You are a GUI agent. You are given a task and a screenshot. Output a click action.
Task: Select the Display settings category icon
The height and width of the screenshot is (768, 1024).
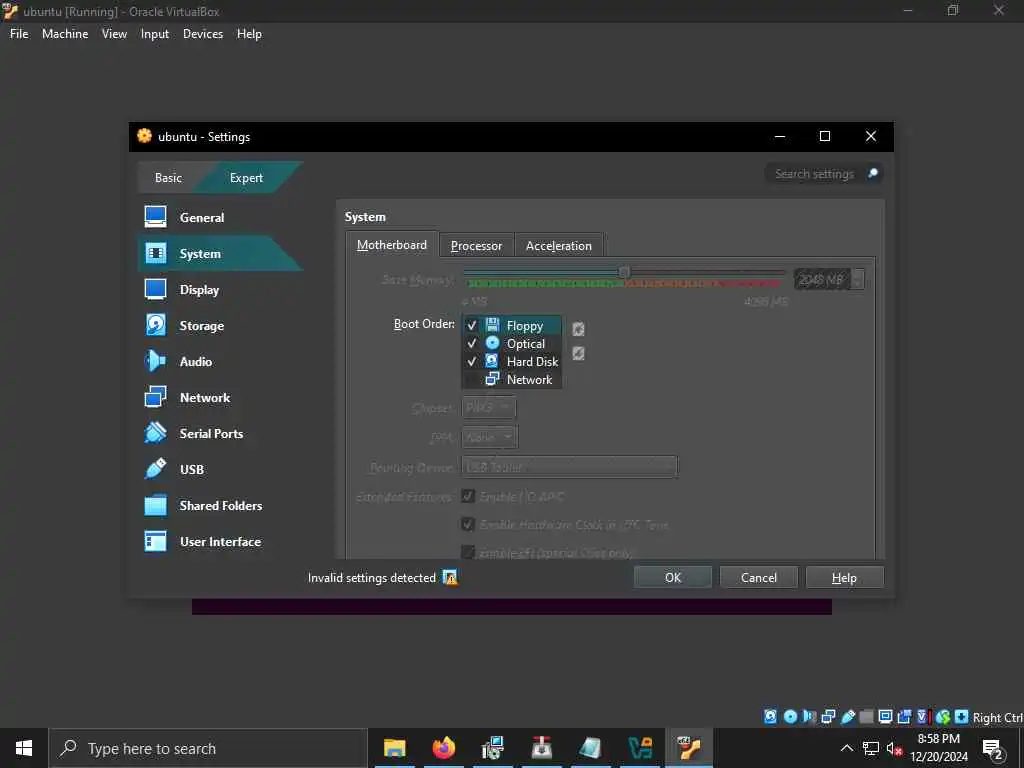155,289
